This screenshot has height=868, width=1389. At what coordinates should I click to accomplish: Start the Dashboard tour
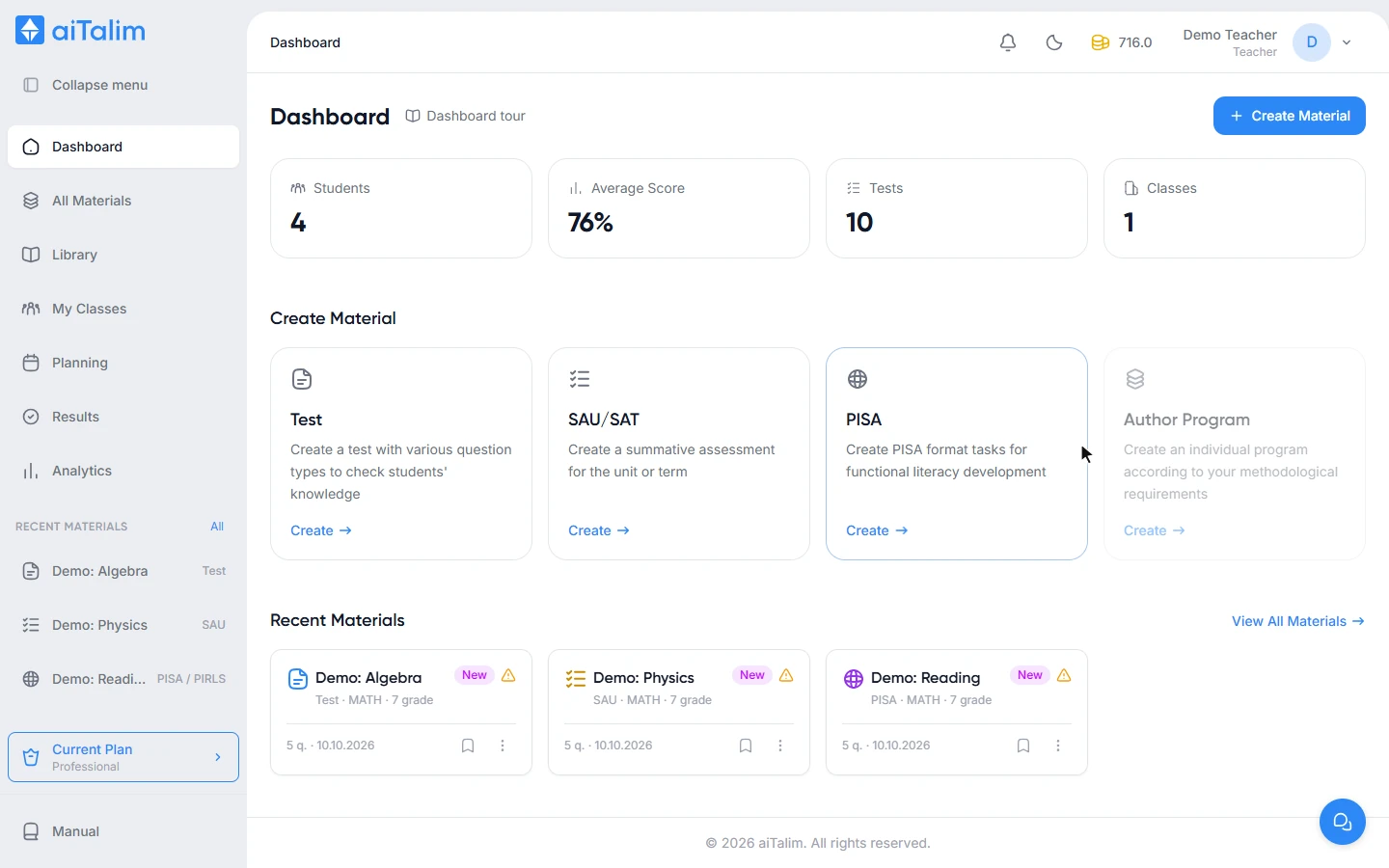(x=466, y=116)
